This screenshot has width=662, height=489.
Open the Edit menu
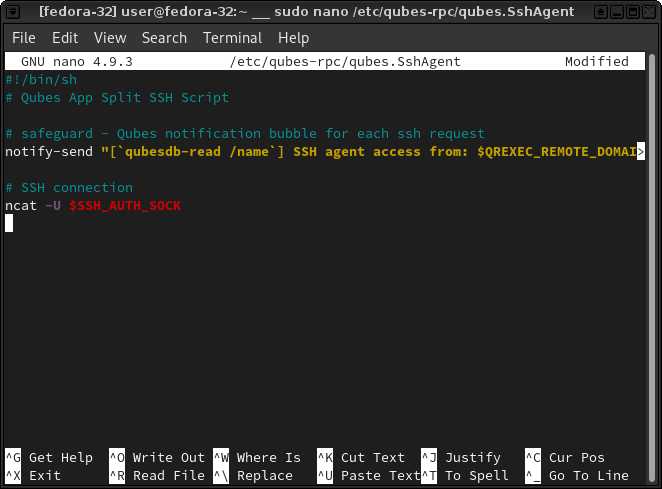[x=65, y=38]
